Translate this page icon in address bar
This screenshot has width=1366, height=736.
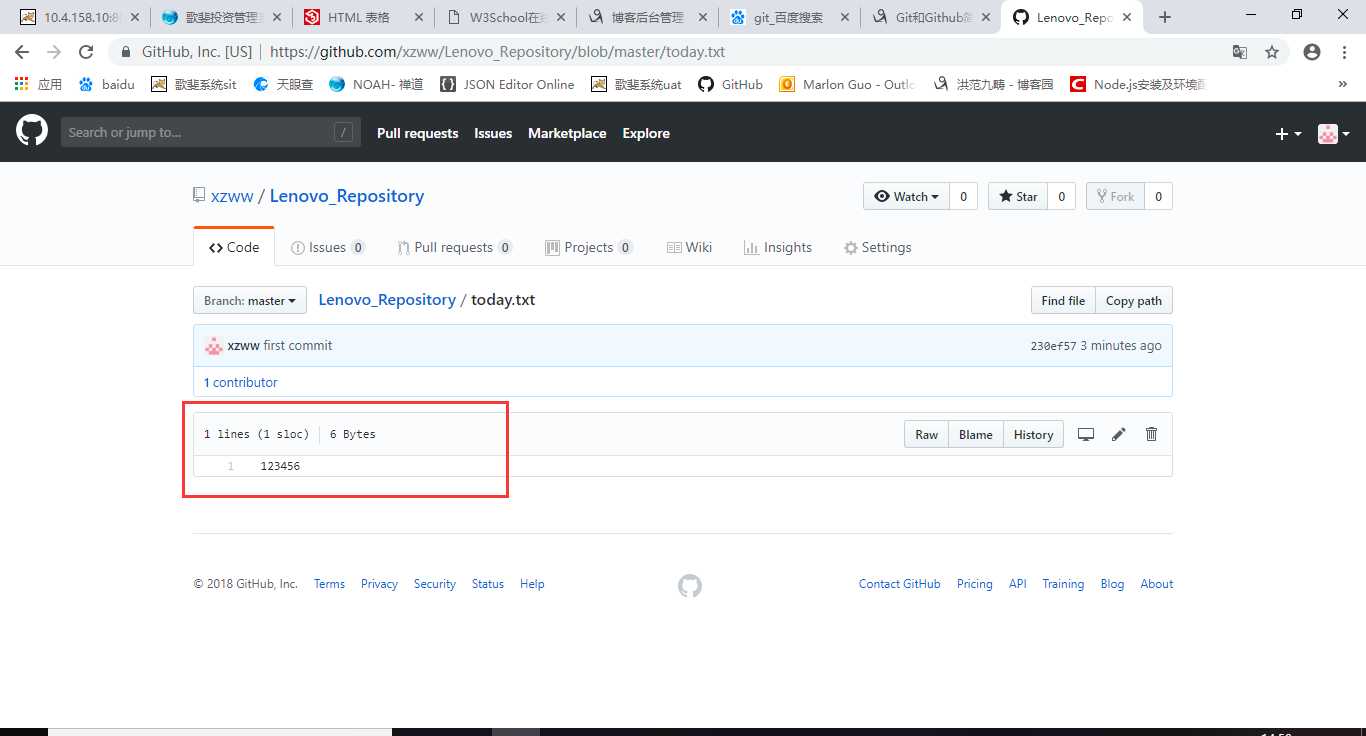[1239, 52]
